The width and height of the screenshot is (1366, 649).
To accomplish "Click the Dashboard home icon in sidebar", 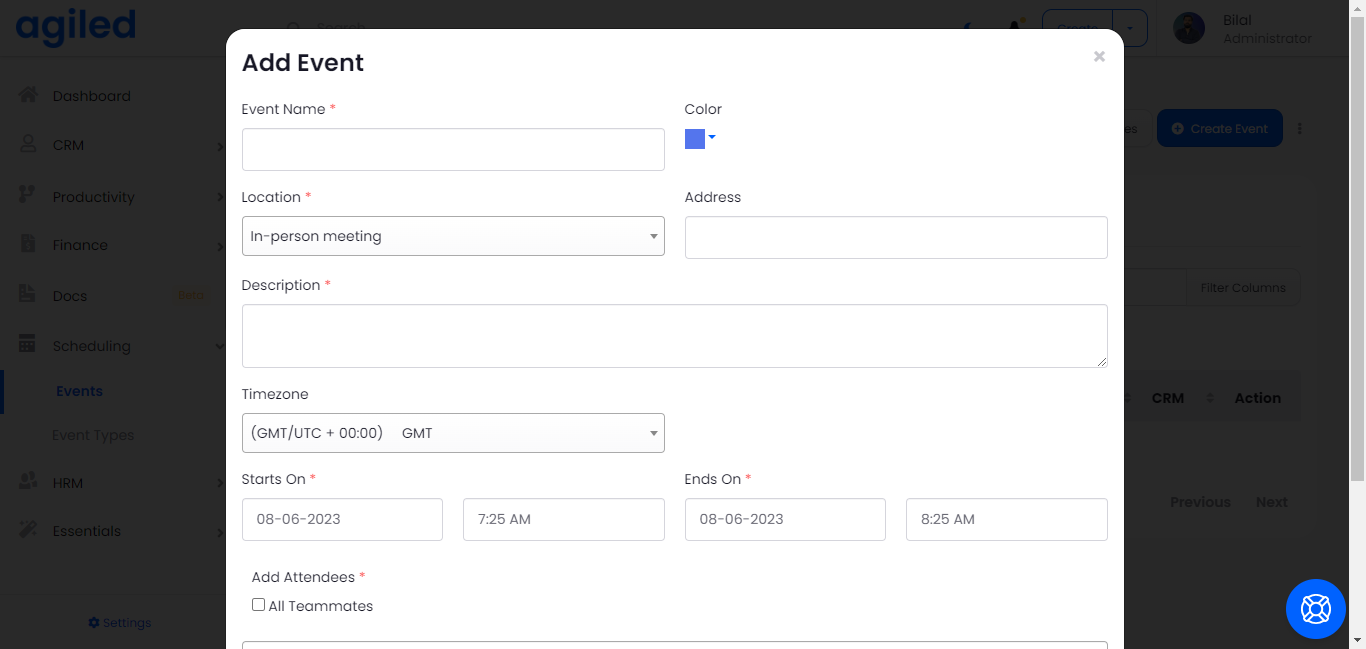I will click(x=28, y=95).
